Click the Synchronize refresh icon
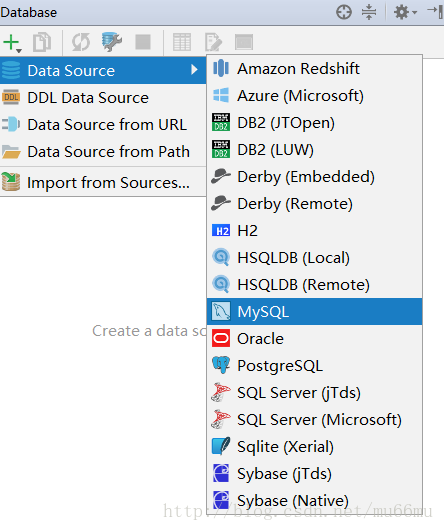The height and width of the screenshot is (531, 444). point(81,42)
